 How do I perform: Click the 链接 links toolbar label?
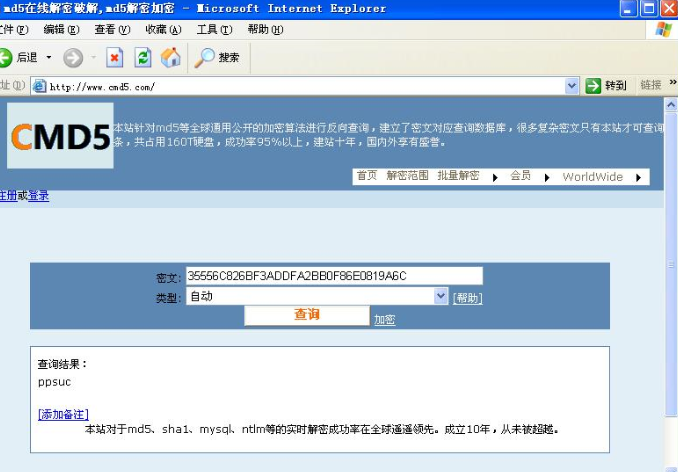tap(651, 85)
